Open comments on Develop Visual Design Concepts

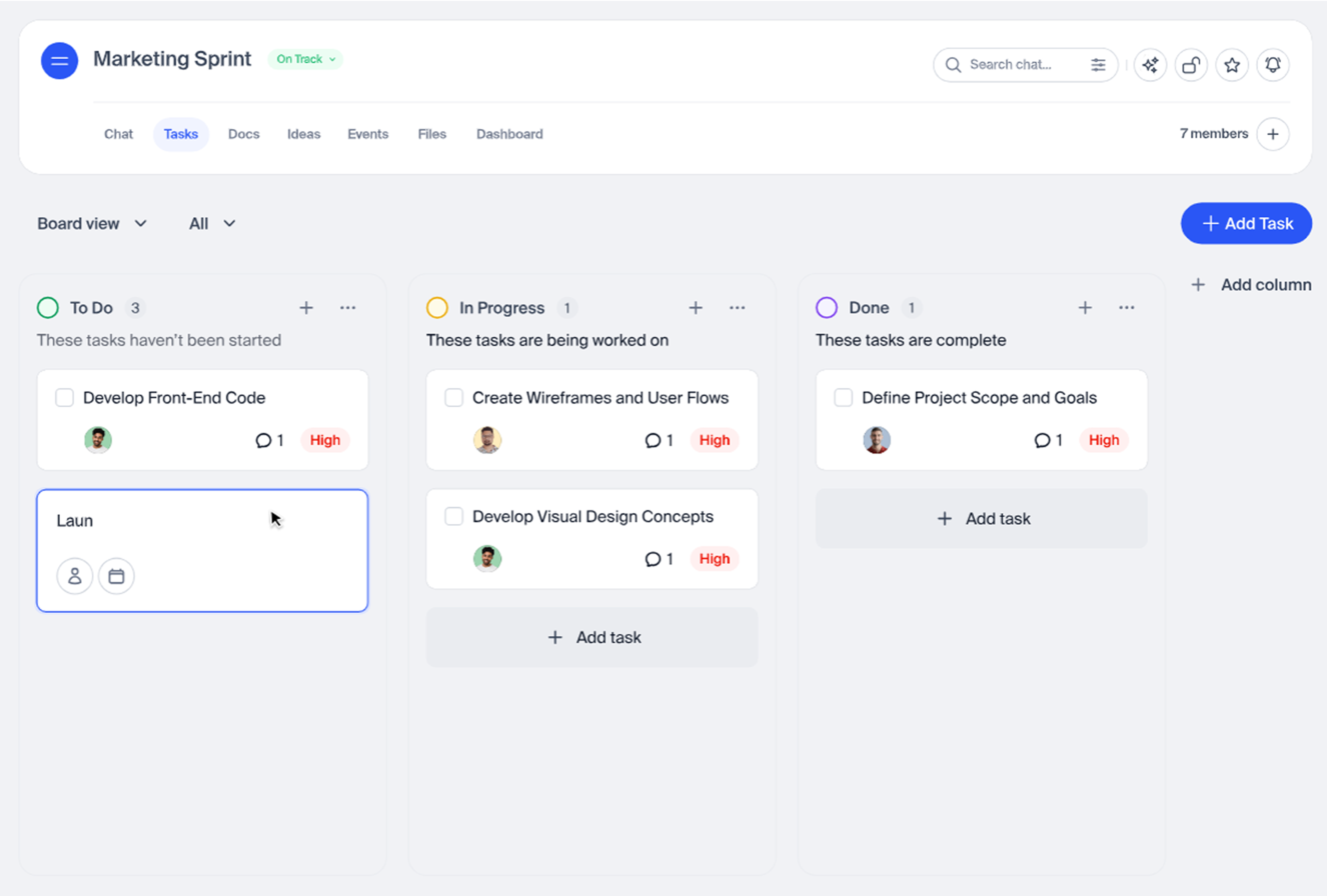click(x=659, y=559)
